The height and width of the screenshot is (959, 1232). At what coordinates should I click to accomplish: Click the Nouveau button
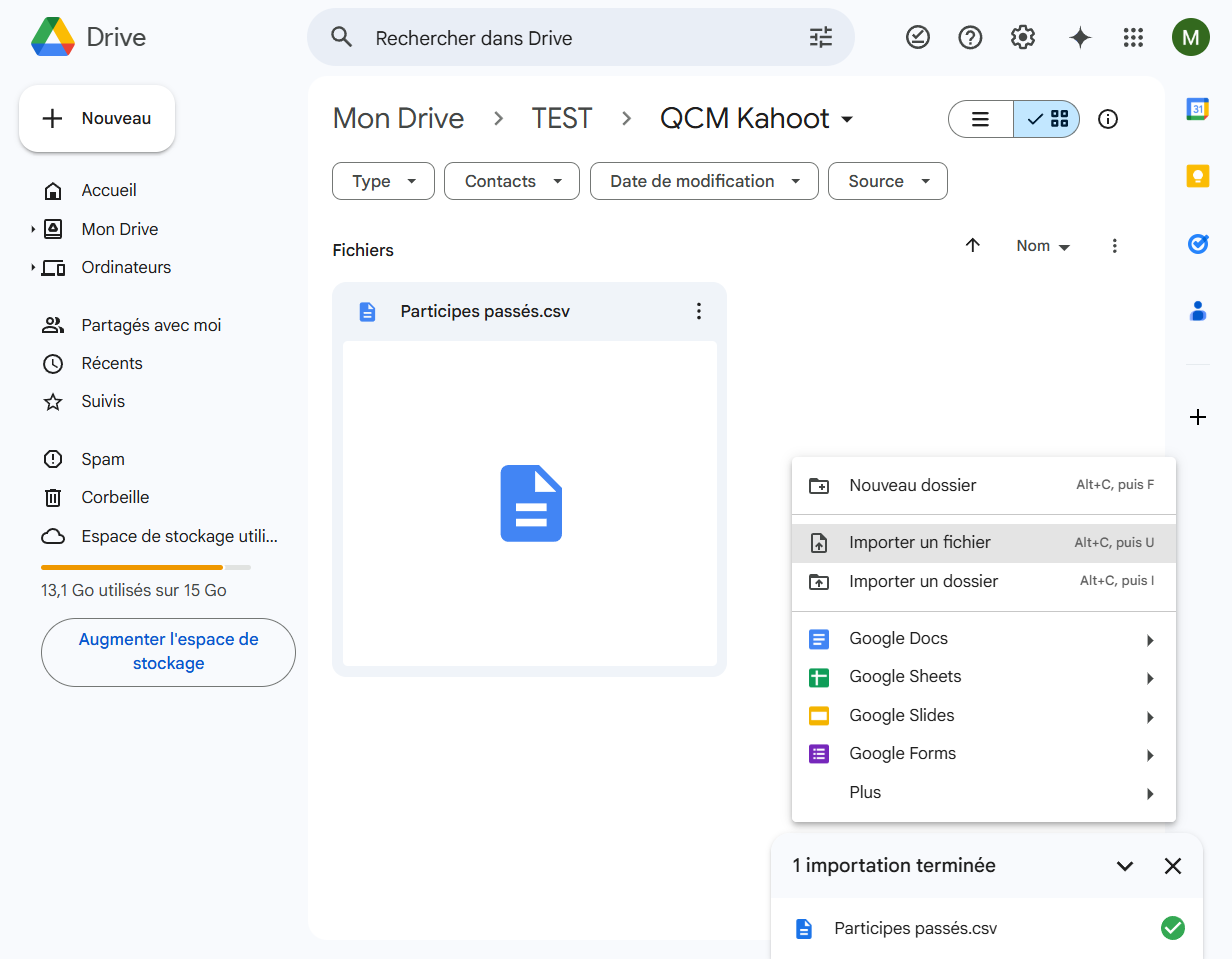point(97,118)
